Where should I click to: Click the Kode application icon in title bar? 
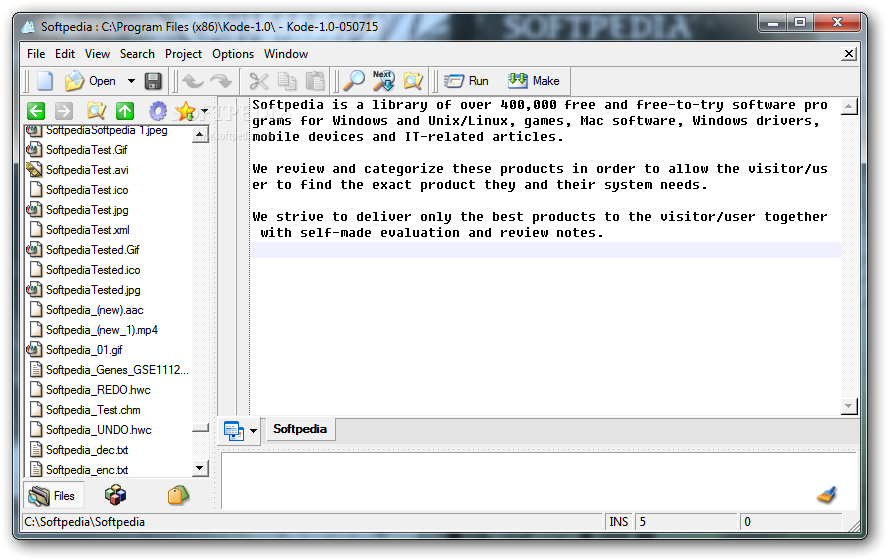coord(28,27)
